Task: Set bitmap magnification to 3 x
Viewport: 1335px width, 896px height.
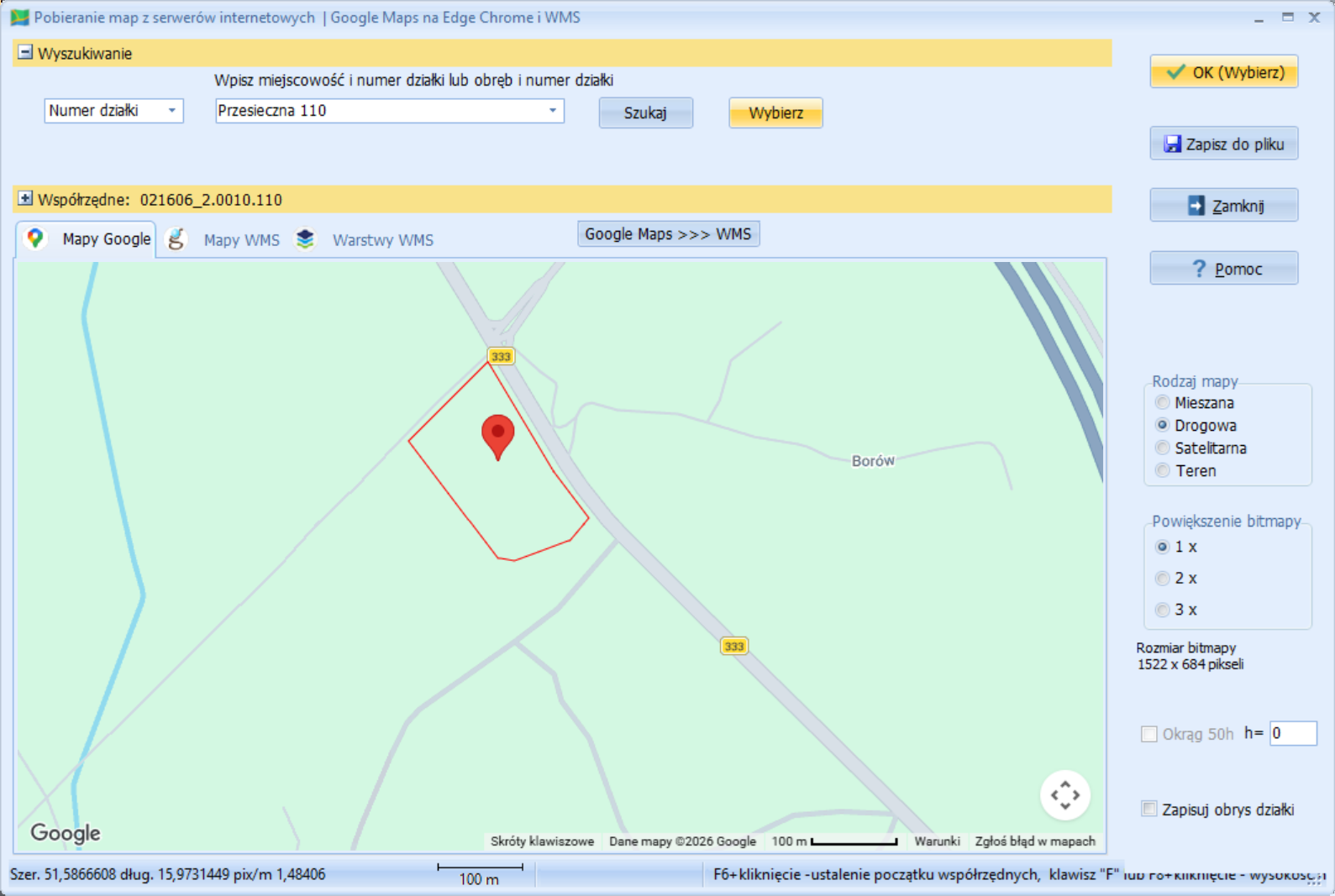Action: 1163,610
